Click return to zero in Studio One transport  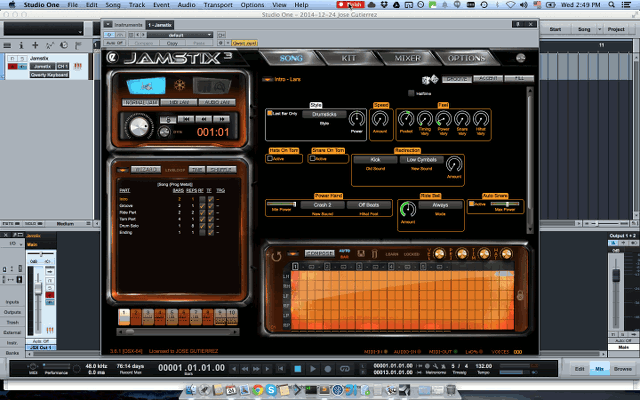point(281,369)
